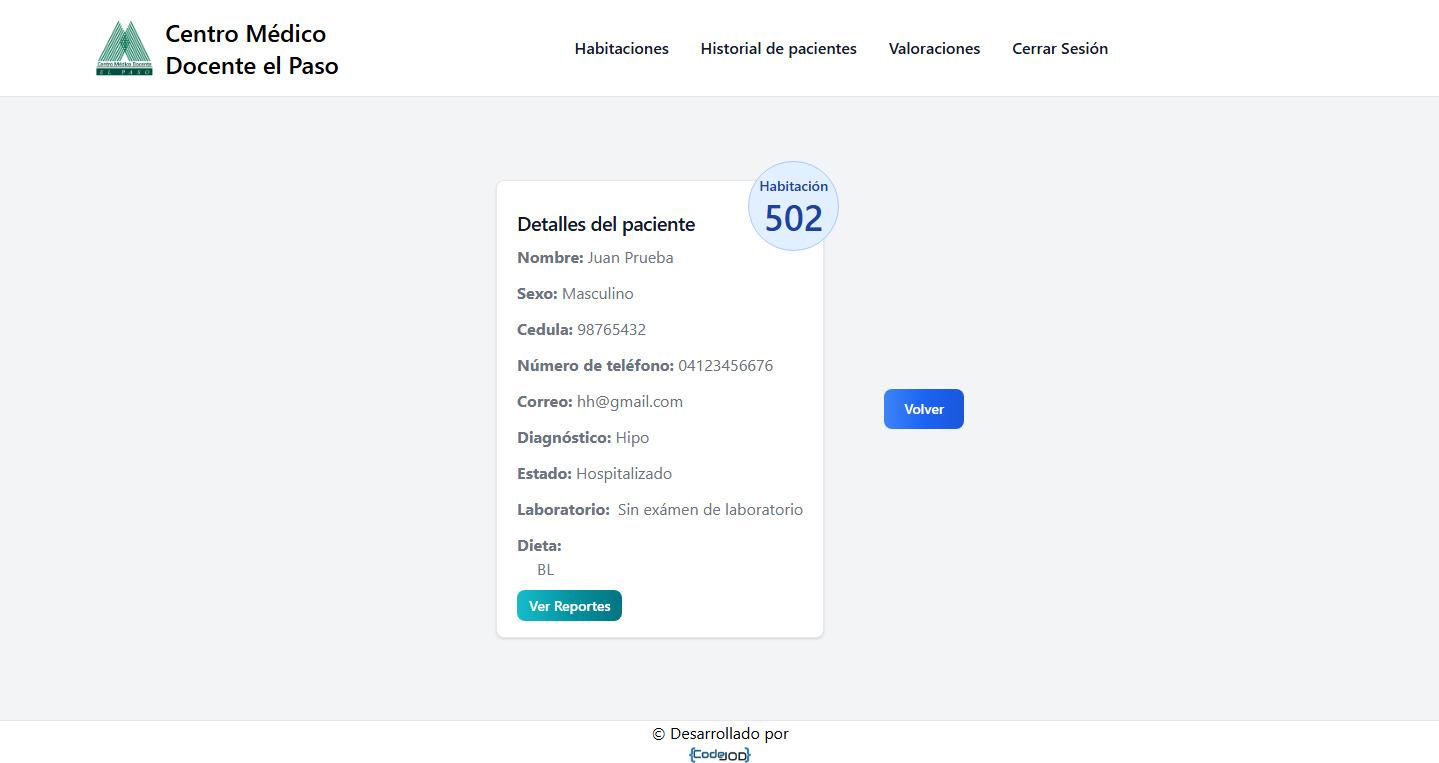
Task: Select the Detalles del paciente heading
Action: (606, 224)
